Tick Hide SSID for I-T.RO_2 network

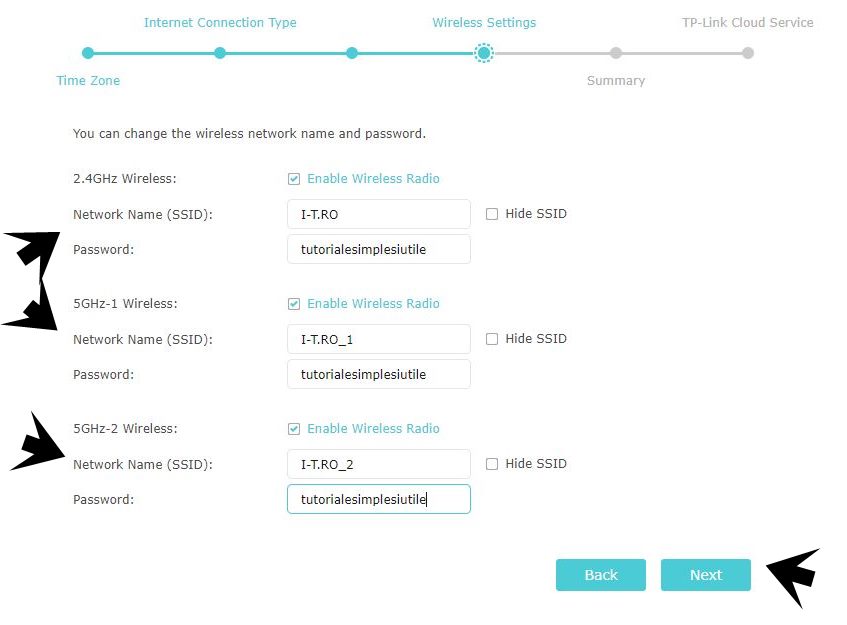tap(492, 464)
